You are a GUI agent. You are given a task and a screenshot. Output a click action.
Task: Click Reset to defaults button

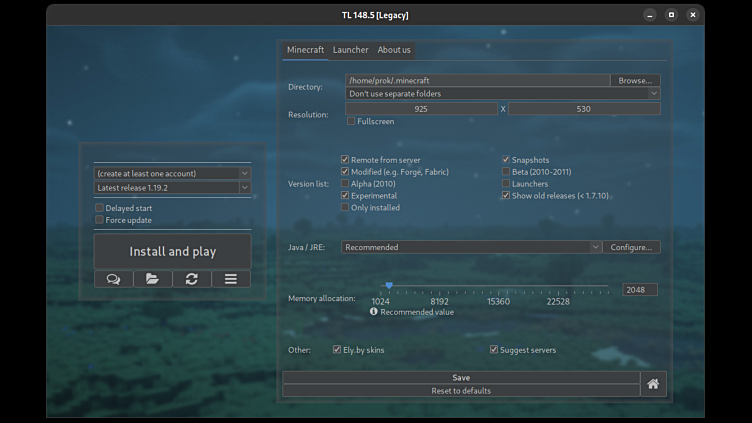(x=461, y=390)
